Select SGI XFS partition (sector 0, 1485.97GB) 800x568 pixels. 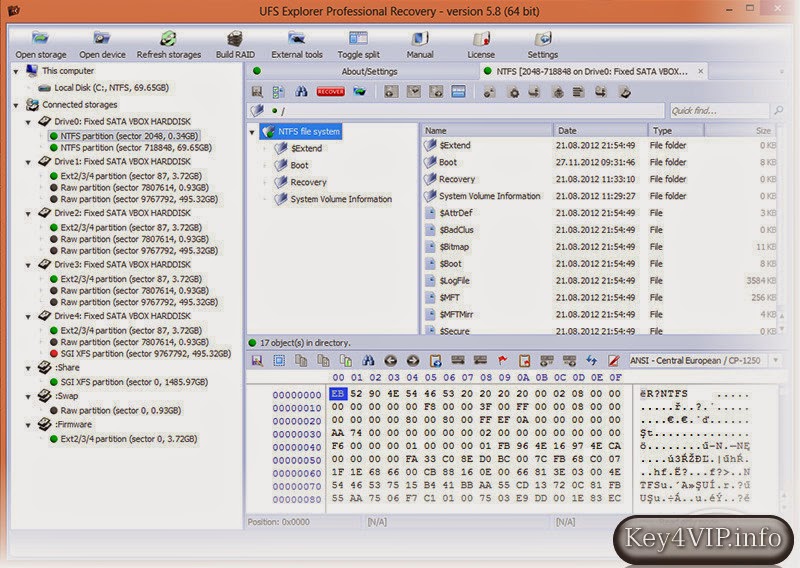point(134,382)
